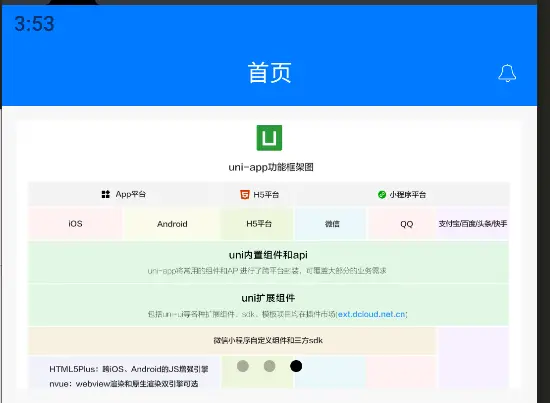Select the first swiper indicator dot
Image resolution: width=550 pixels, height=403 pixels.
(x=243, y=366)
